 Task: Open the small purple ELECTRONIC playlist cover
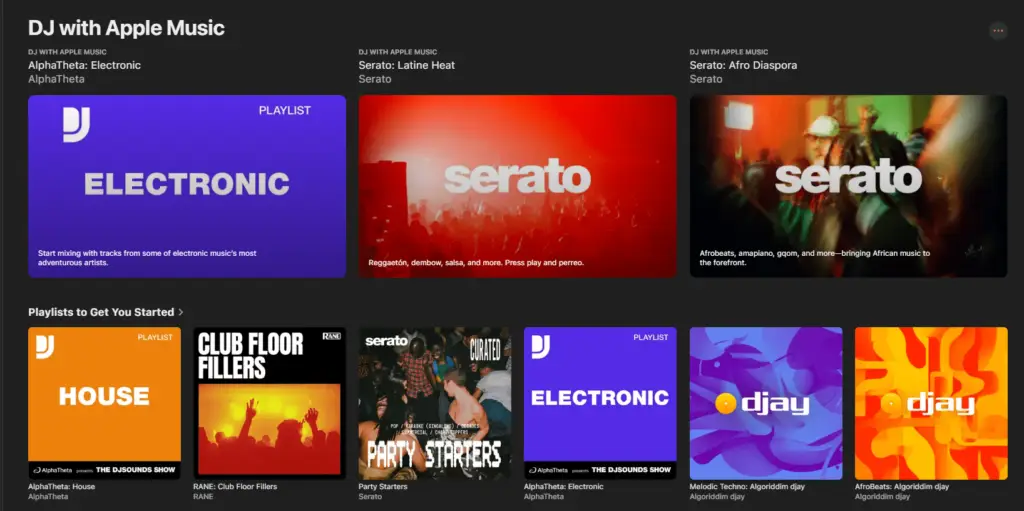click(x=600, y=403)
